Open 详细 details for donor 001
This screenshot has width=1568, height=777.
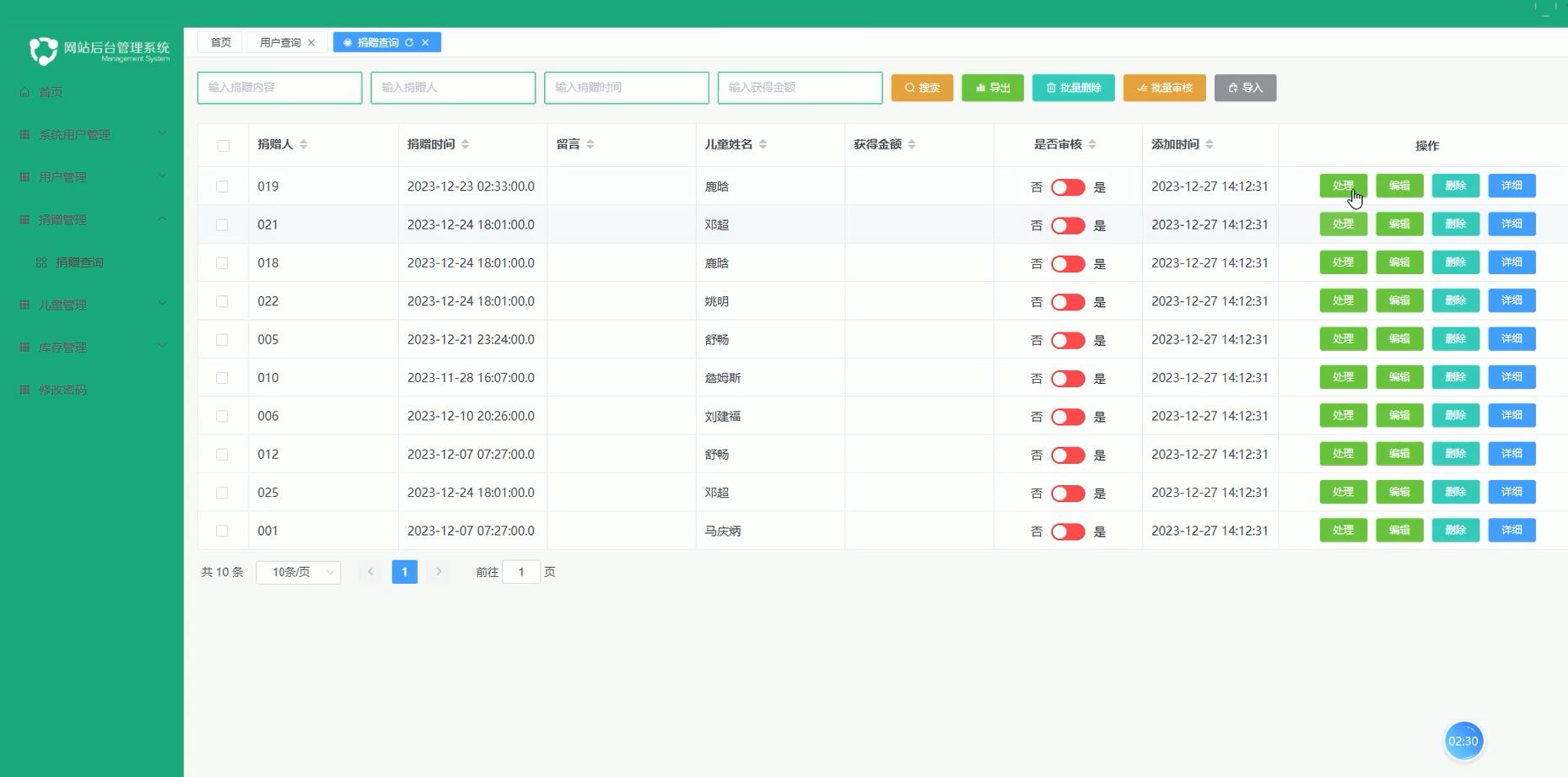1511,530
